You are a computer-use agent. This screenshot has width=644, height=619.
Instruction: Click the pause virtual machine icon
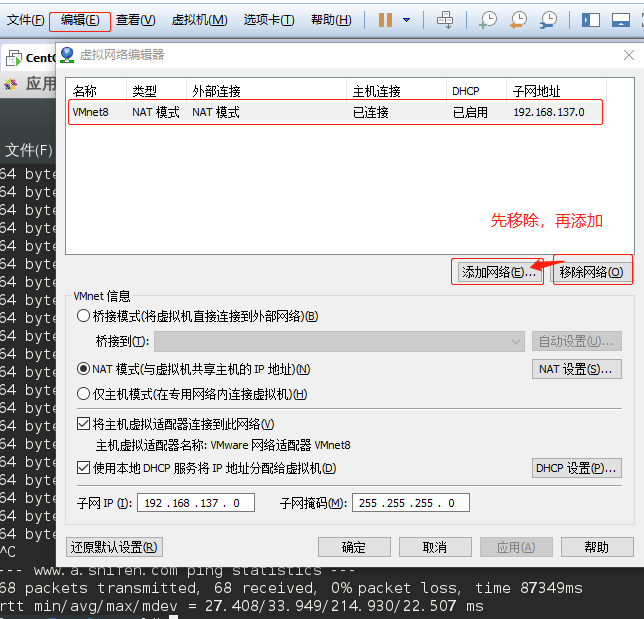(x=385, y=20)
